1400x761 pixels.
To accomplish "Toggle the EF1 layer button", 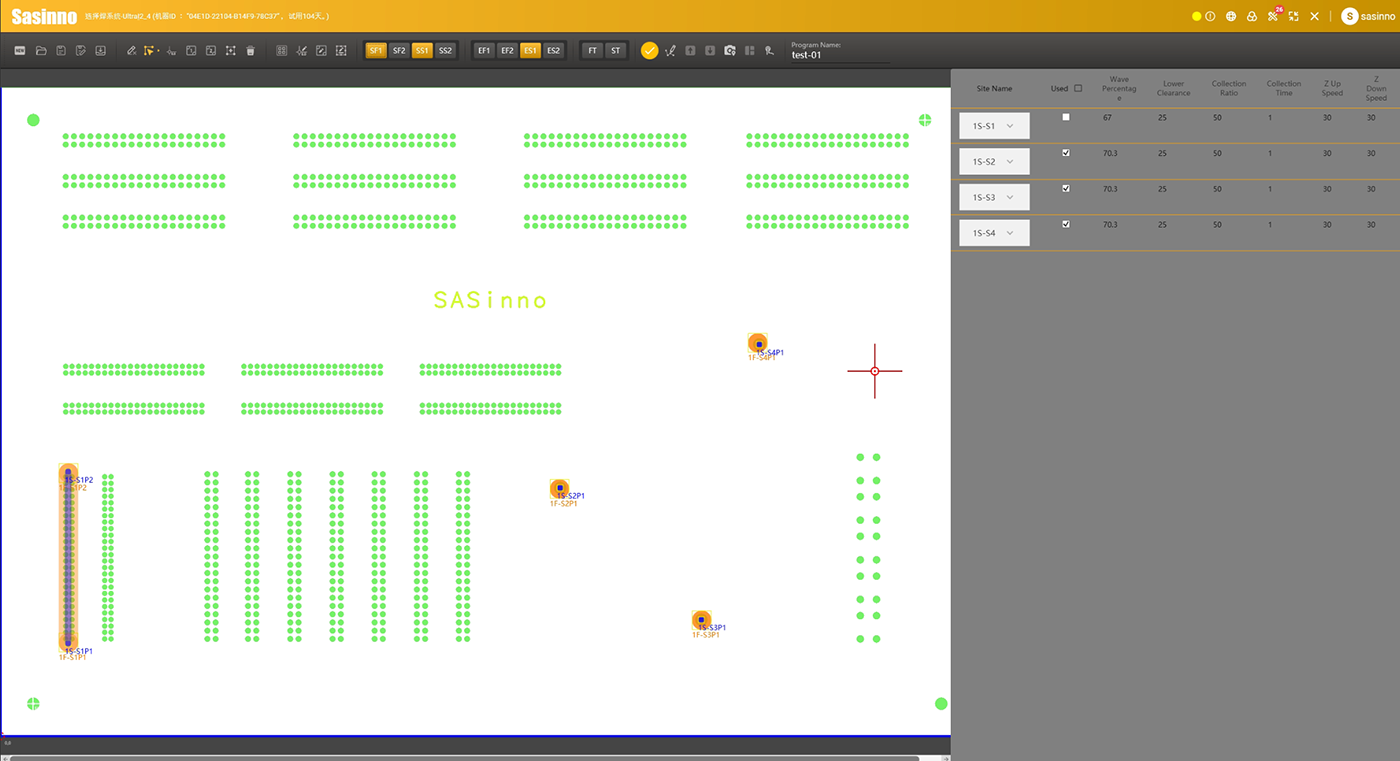I will (484, 50).
